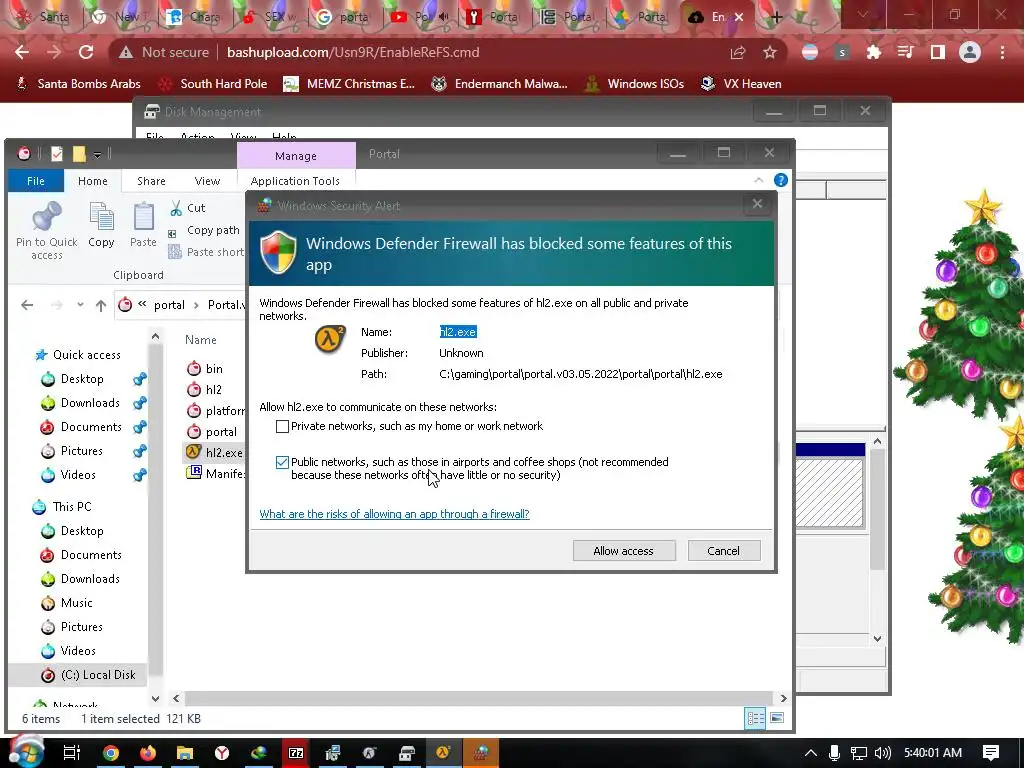The height and width of the screenshot is (768, 1024).
Task: Go back in Chrome browser
Action: coord(22,52)
